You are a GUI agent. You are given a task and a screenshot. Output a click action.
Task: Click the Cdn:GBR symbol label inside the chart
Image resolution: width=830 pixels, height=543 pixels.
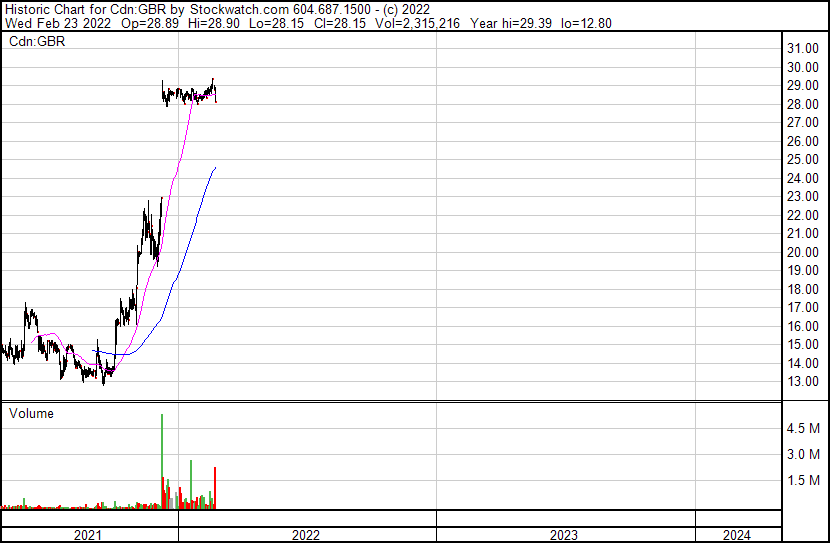click(x=36, y=41)
